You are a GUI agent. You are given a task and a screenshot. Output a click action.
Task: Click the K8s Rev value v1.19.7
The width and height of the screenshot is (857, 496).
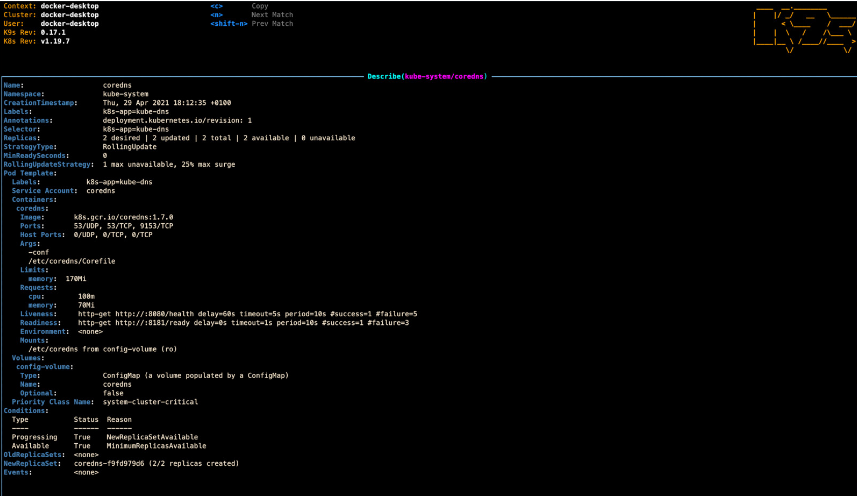(55, 41)
